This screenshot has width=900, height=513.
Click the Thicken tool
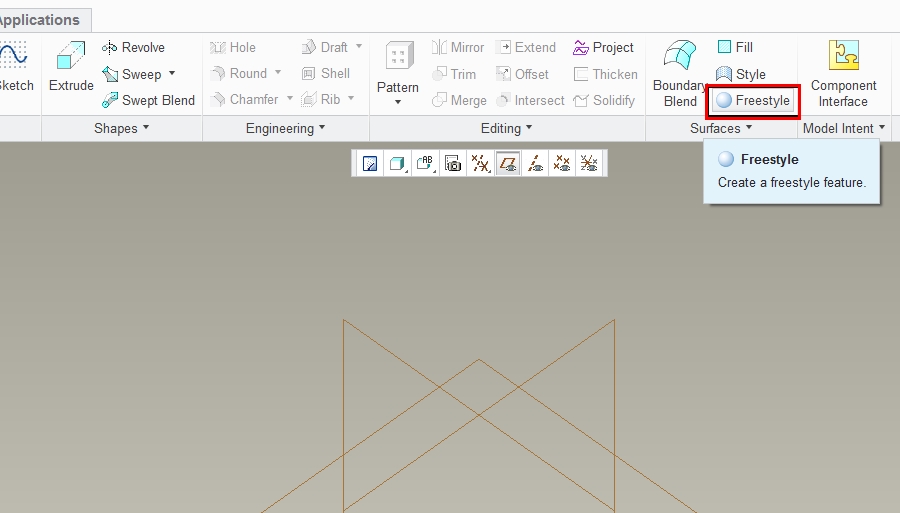(x=605, y=75)
